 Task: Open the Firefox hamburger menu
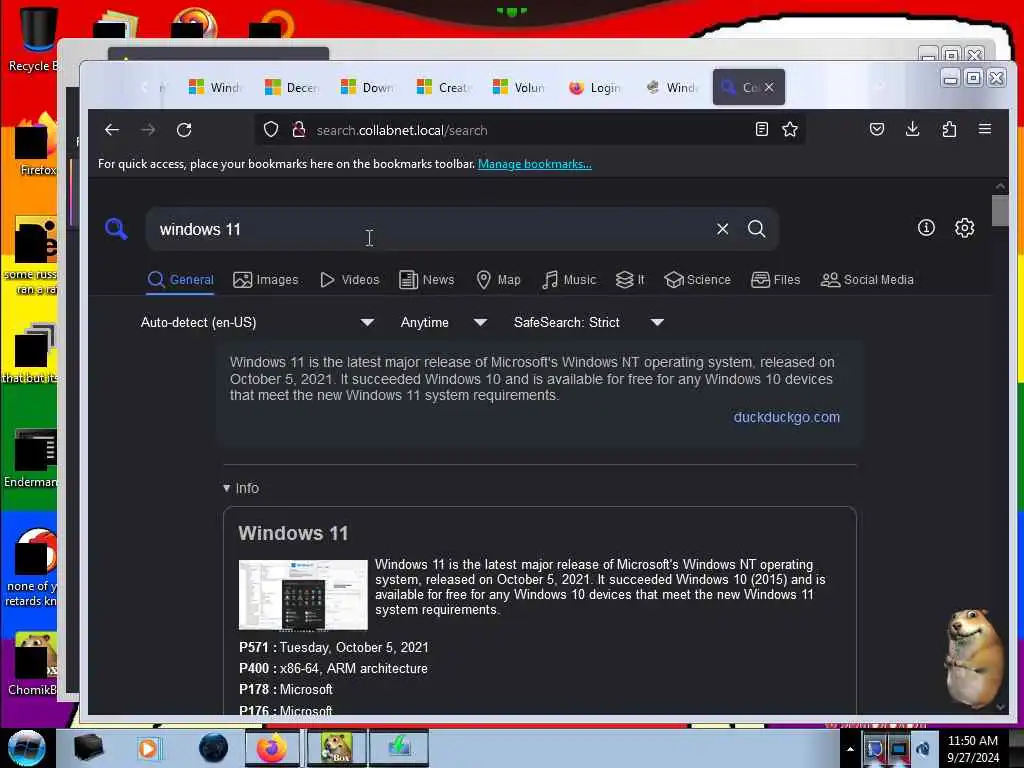click(x=985, y=129)
